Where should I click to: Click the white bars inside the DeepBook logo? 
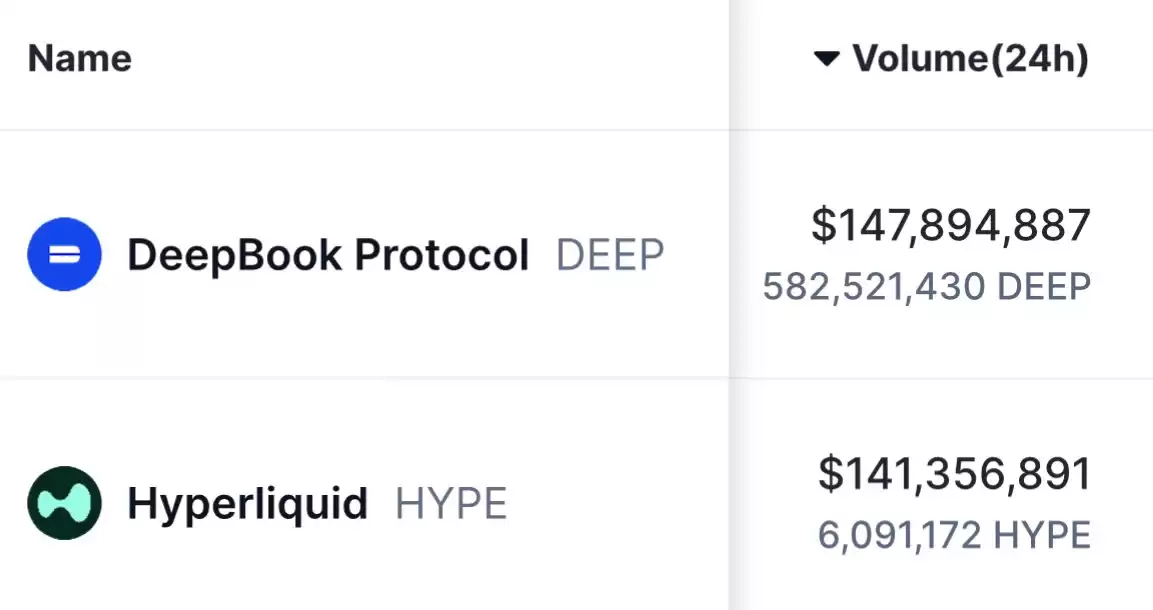65,255
